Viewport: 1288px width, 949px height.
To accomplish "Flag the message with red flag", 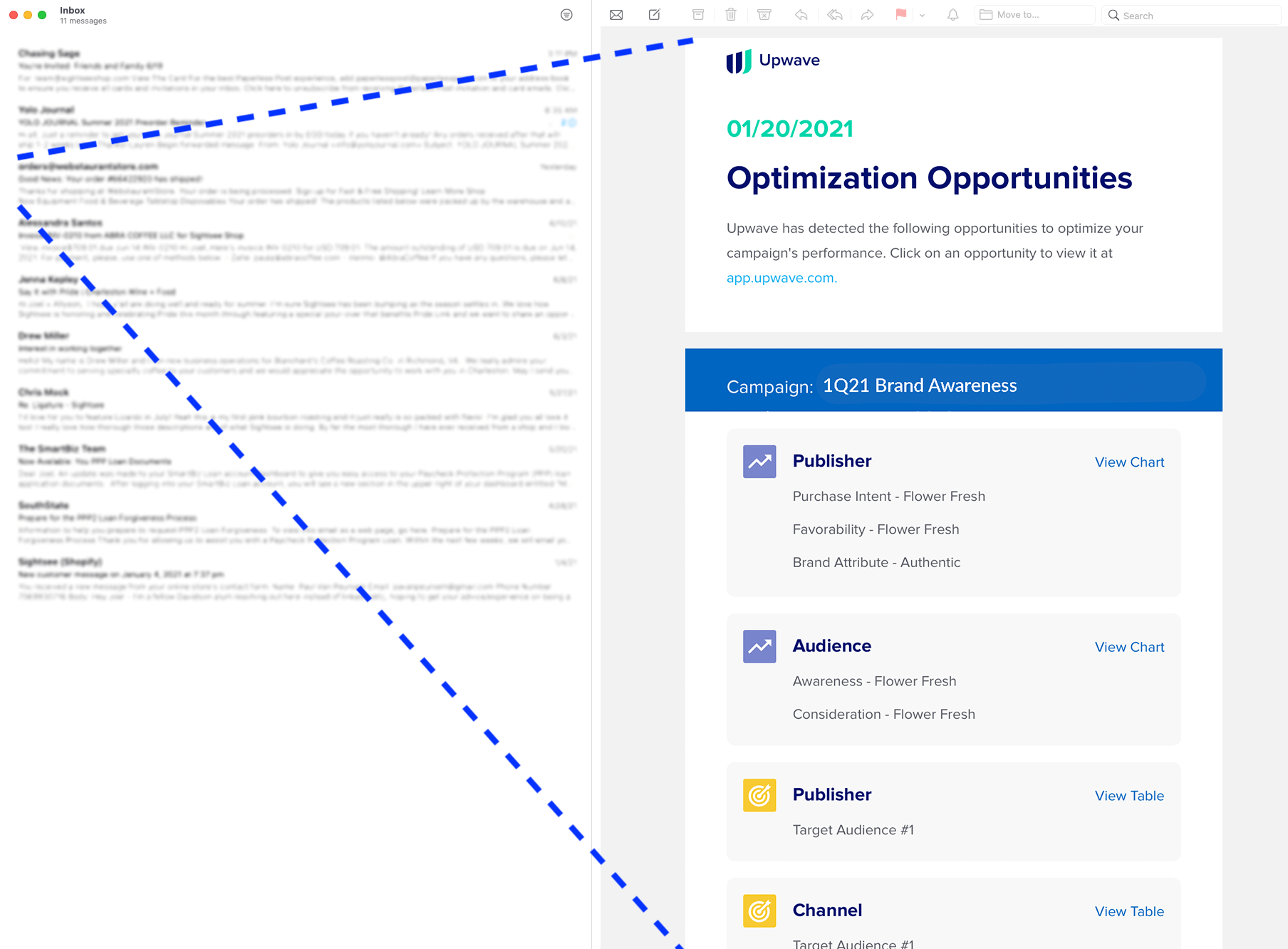I will pyautogui.click(x=901, y=14).
